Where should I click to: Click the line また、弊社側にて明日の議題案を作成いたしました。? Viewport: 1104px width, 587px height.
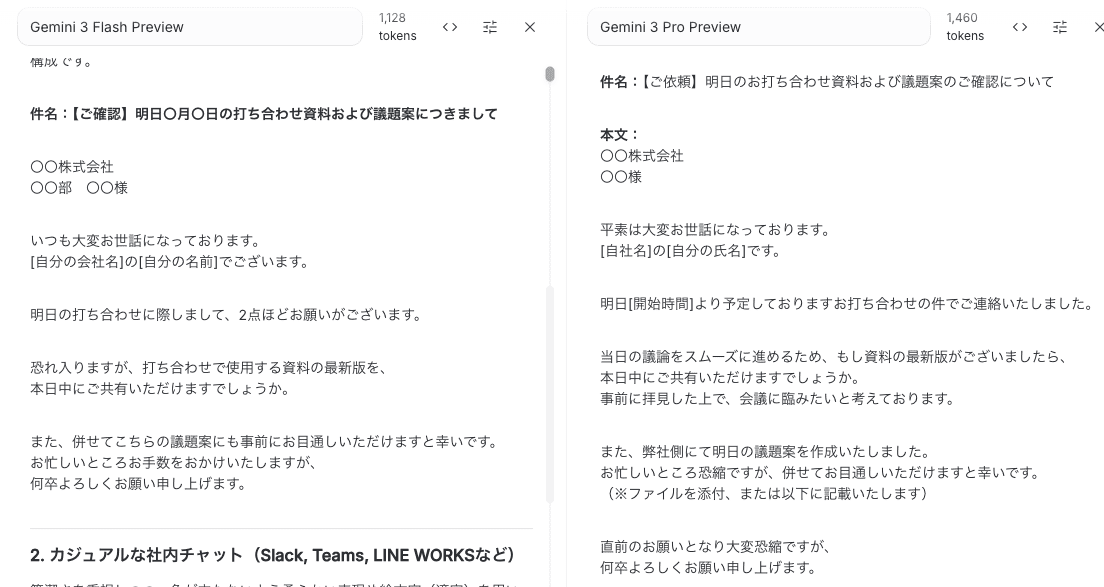click(x=766, y=451)
